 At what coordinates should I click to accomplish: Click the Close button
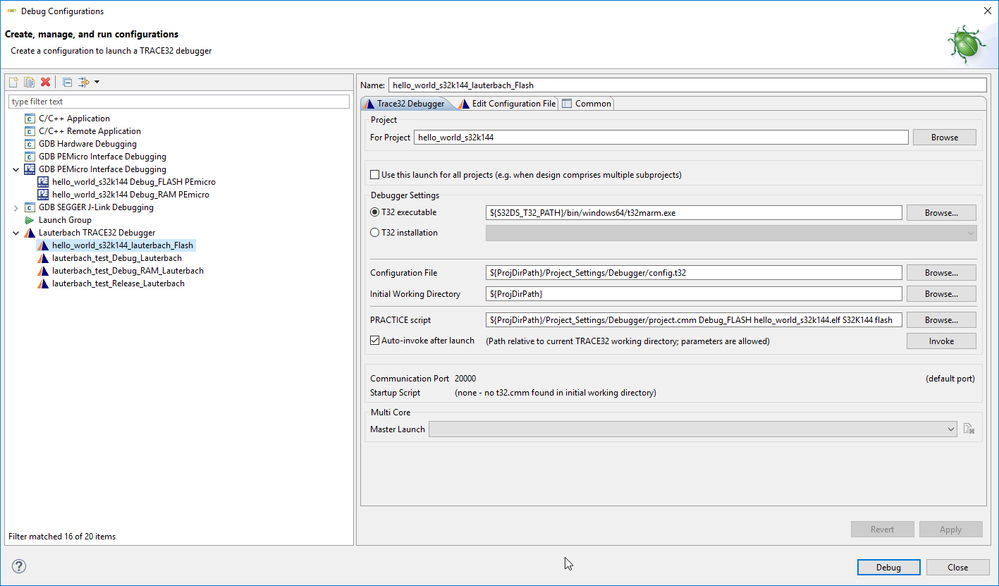pos(958,567)
